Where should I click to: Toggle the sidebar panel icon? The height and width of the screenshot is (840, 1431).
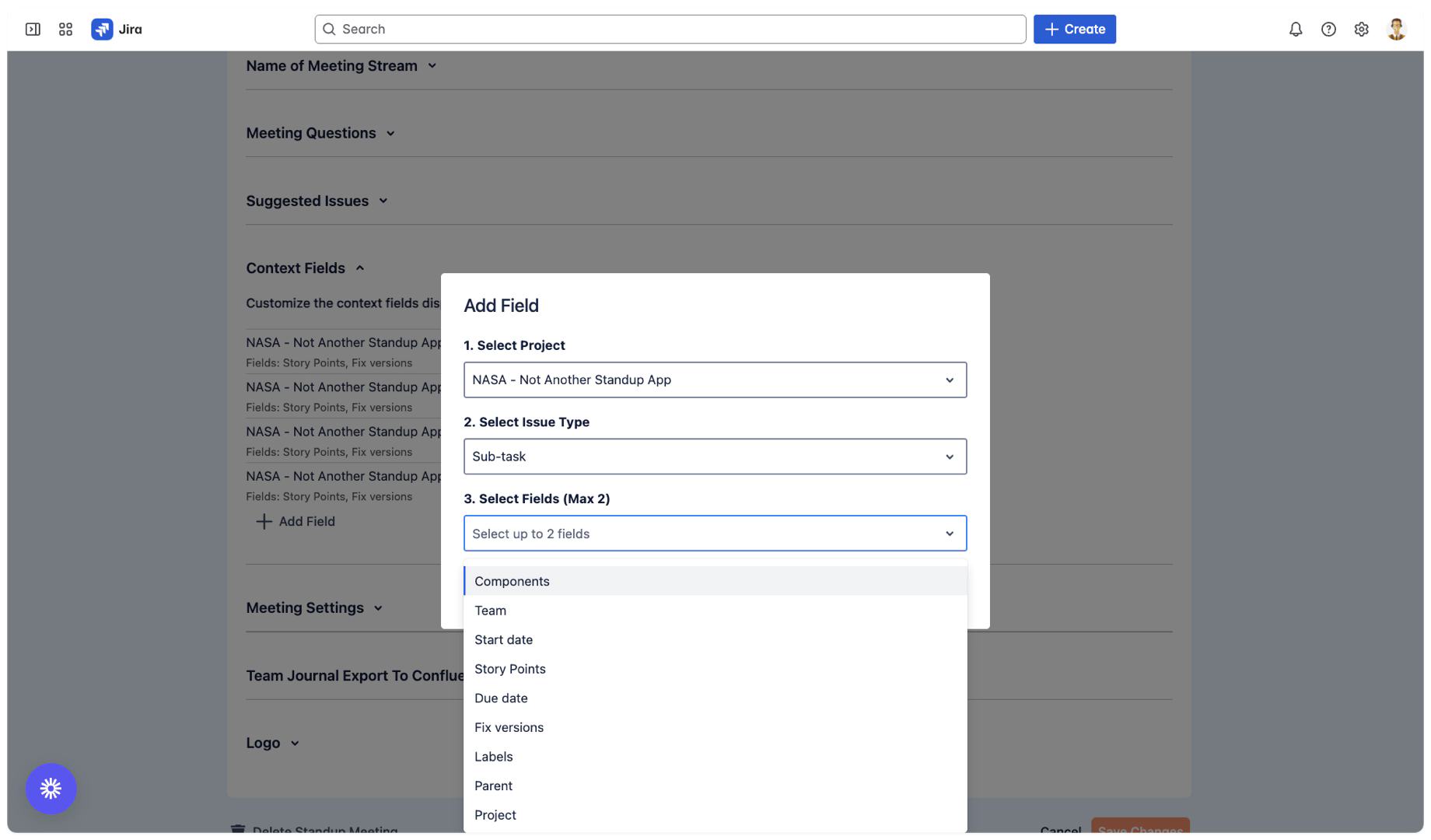33,29
